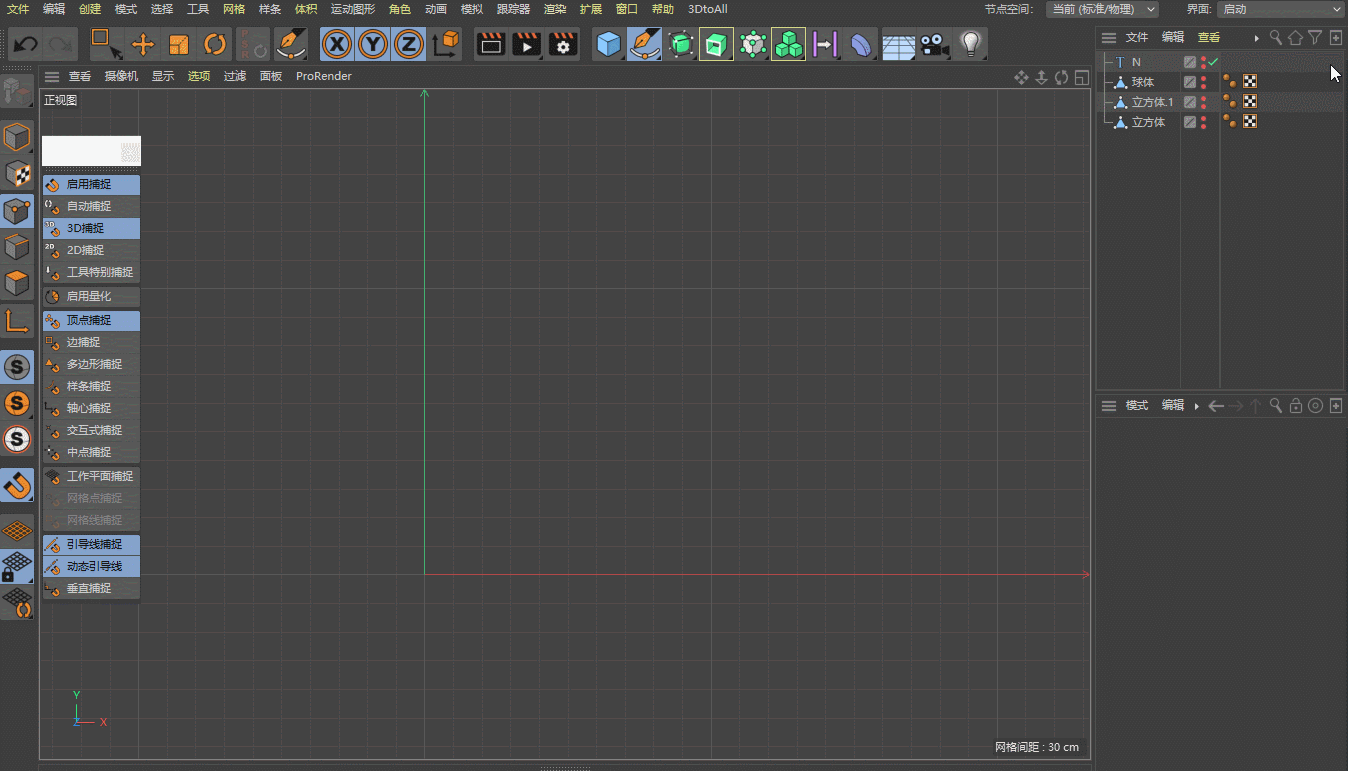This screenshot has height=771, width=1348.
Task: Open the 运动图形 menu
Action: [x=352, y=9]
